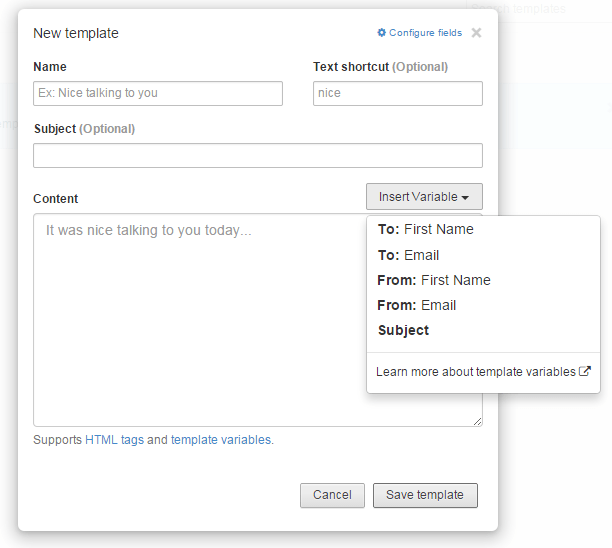Viewport: 612px width, 548px height.
Task: Follow the HTML tags link
Action: point(114,439)
